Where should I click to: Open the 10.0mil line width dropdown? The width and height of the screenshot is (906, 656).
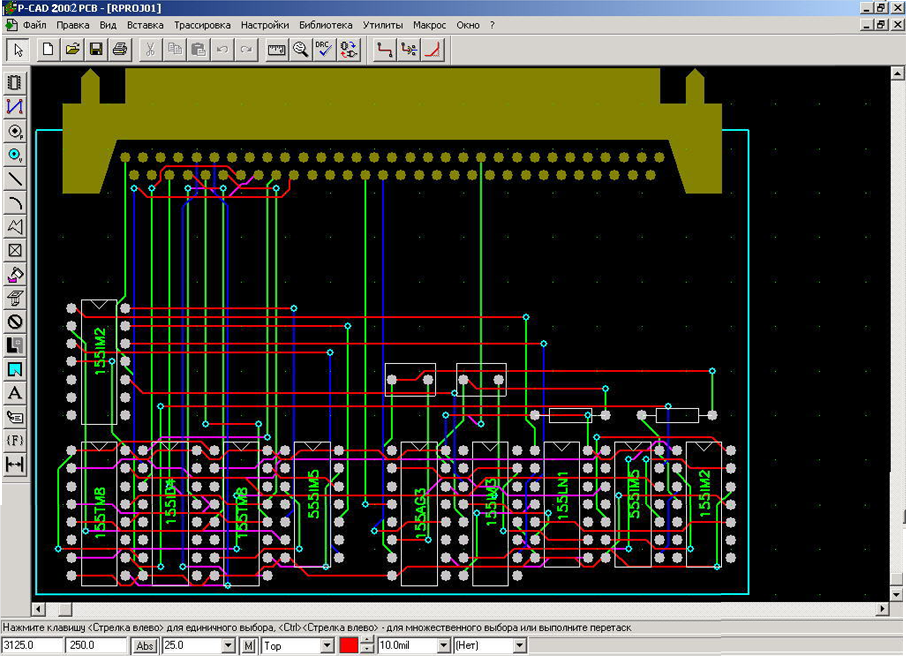point(444,646)
